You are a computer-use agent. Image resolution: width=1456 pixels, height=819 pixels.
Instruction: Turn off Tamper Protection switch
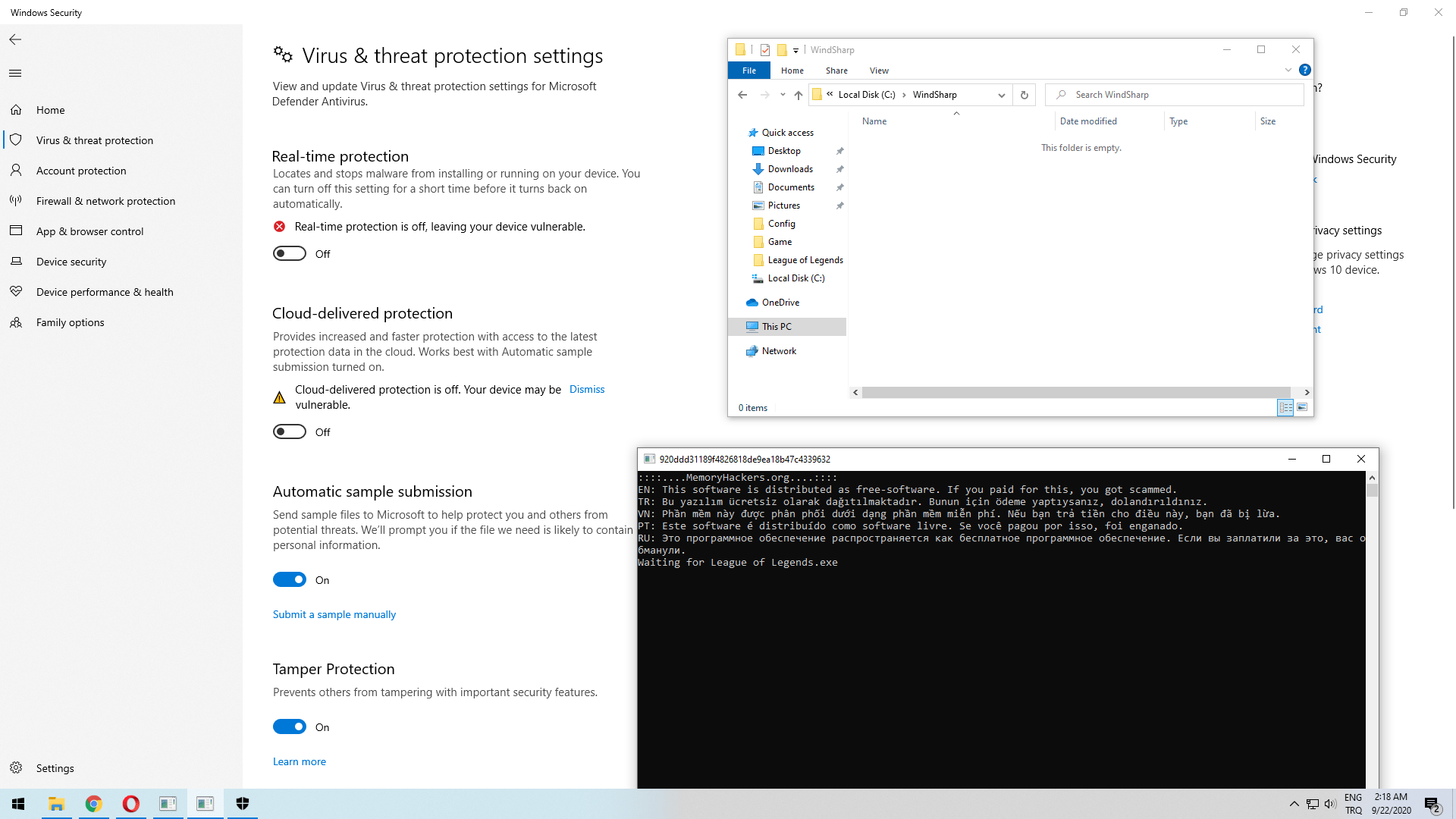pos(290,726)
